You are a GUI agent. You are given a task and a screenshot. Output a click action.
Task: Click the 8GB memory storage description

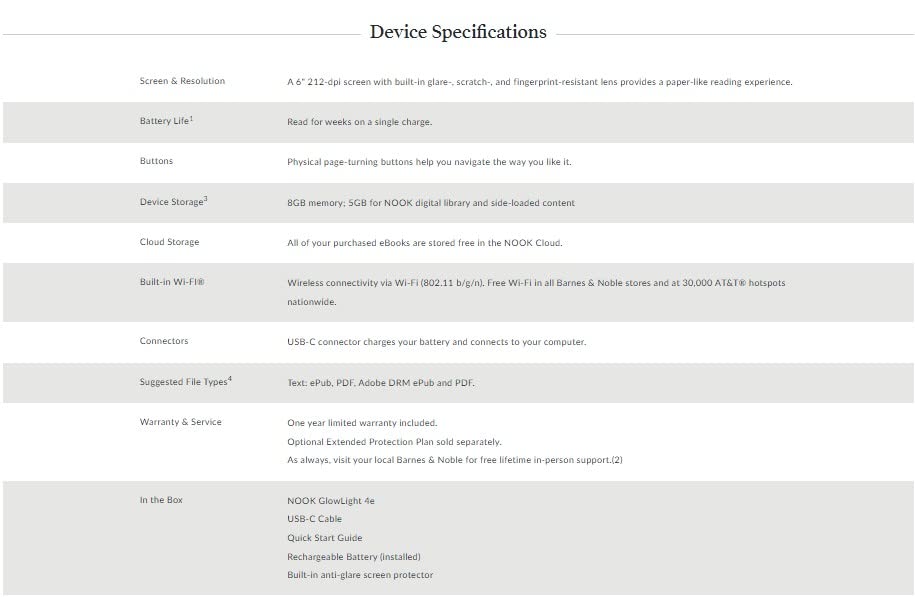431,203
